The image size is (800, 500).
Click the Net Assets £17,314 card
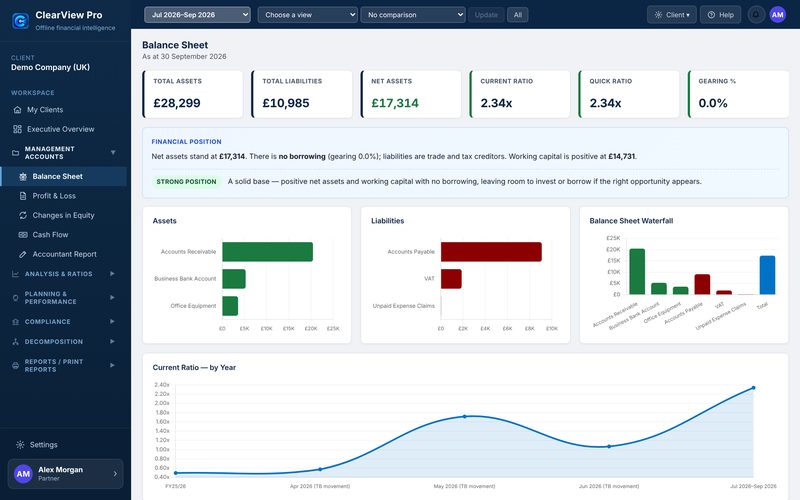coord(411,94)
